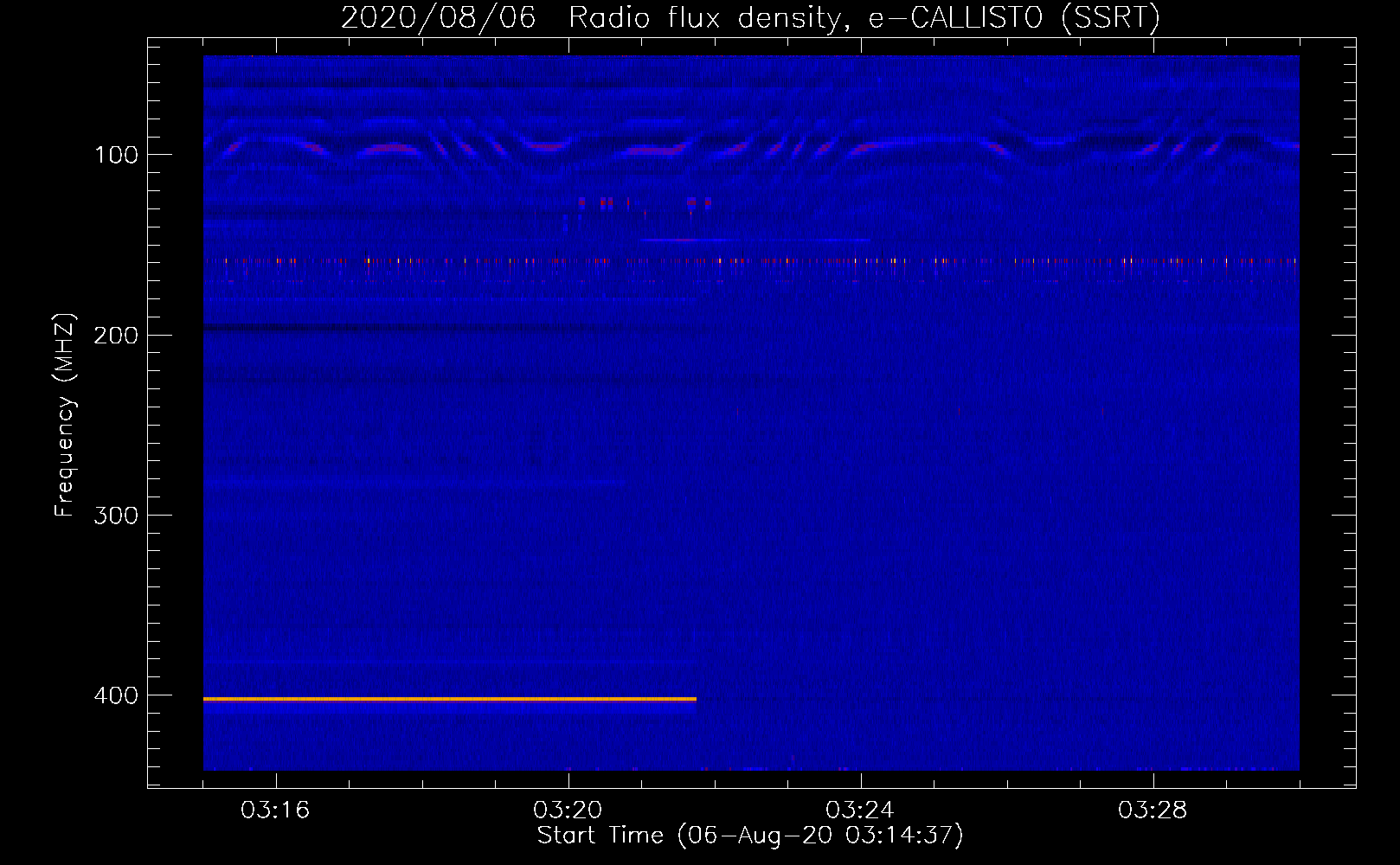Click the 03:16 time tick label
The height and width of the screenshot is (865, 1400).
pyautogui.click(x=275, y=811)
